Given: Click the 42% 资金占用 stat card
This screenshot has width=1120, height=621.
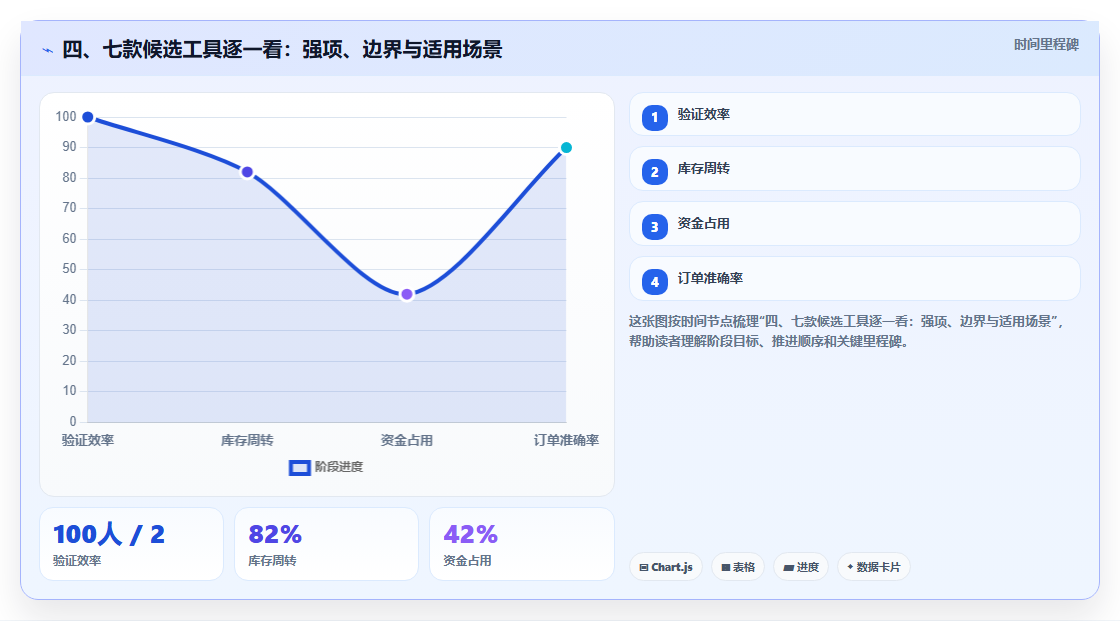Looking at the screenshot, I should (x=521, y=545).
